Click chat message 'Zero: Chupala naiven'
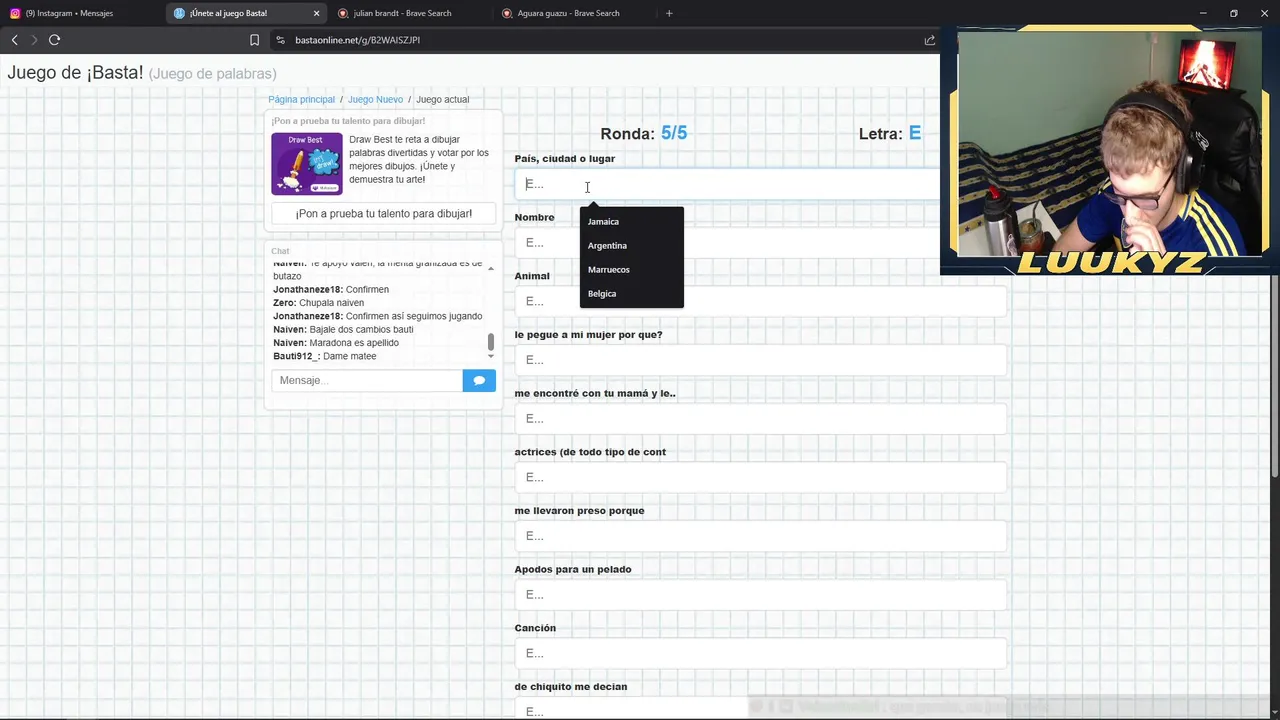 click(318, 303)
